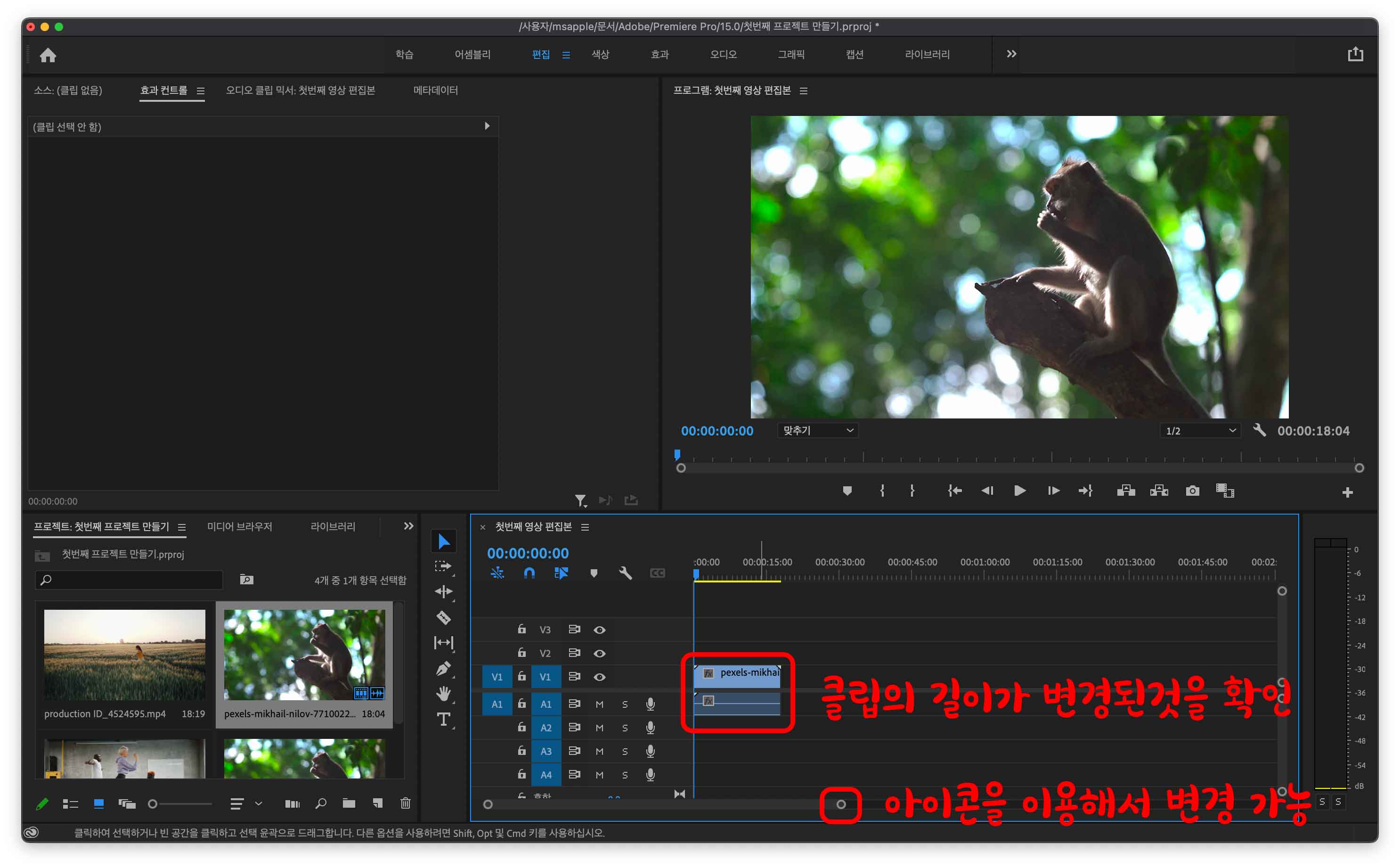
Task: Mute the A1 audio track
Action: [x=599, y=704]
